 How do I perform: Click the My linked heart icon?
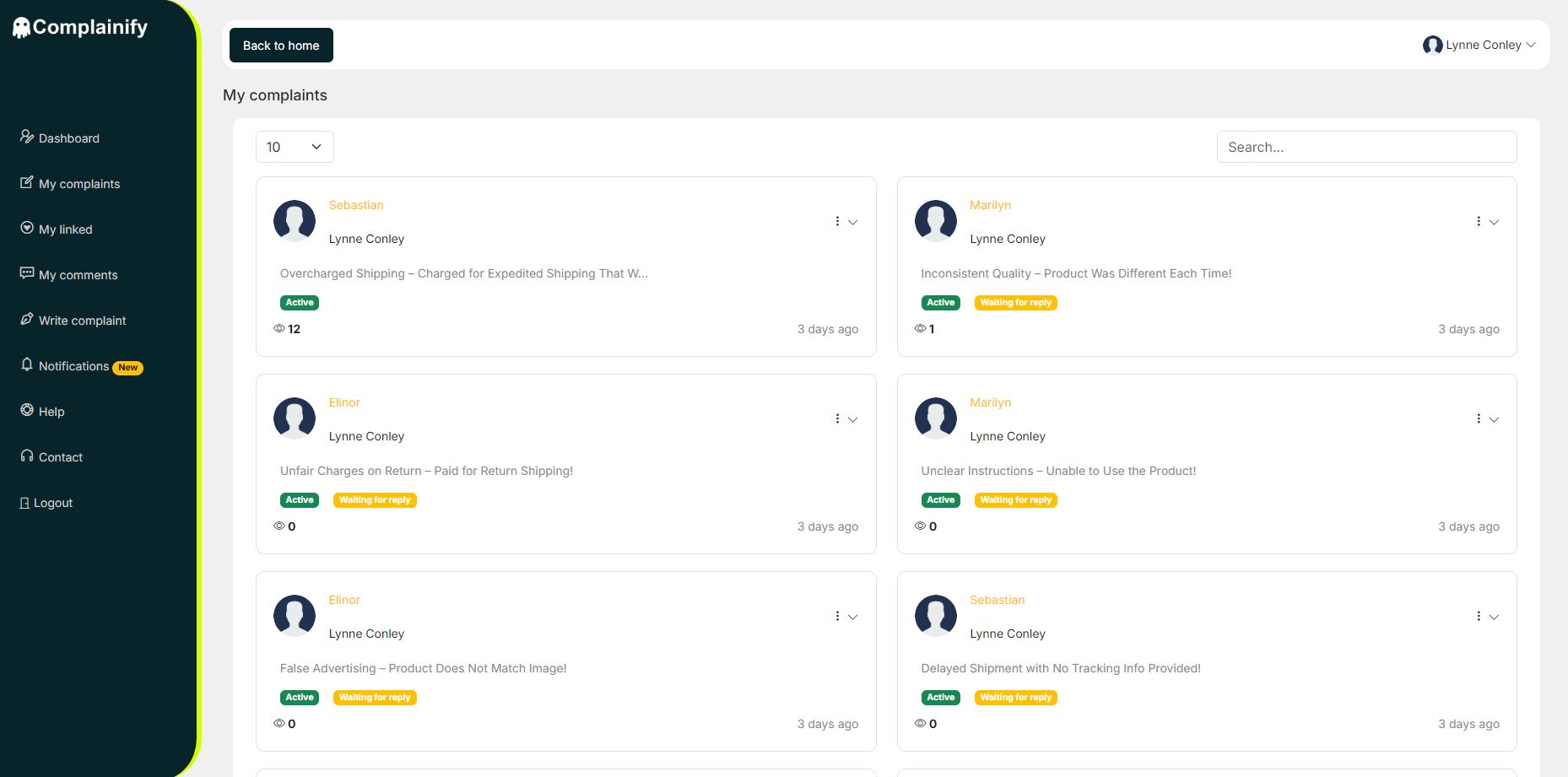click(27, 228)
